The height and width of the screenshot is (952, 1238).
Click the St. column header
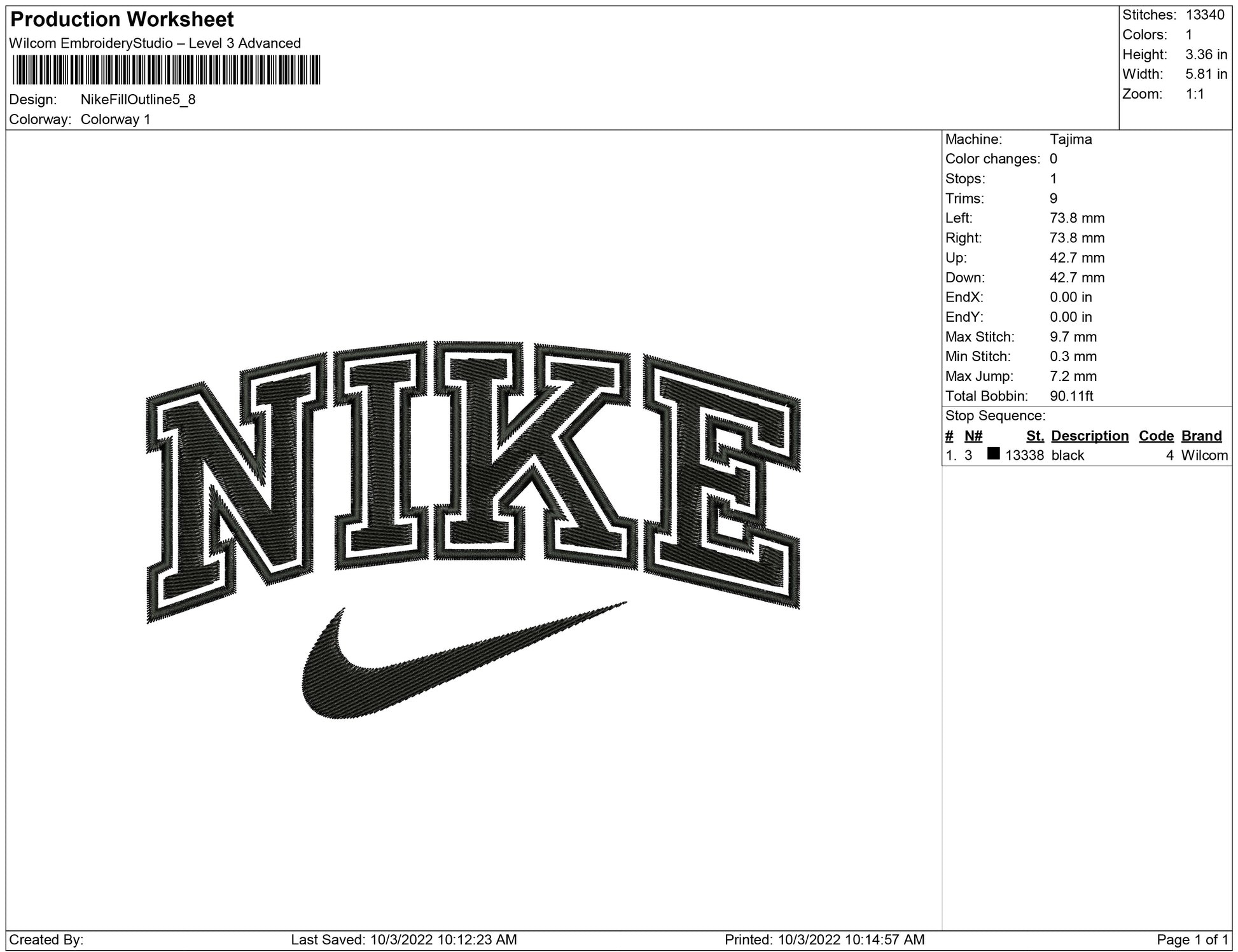[x=1034, y=436]
